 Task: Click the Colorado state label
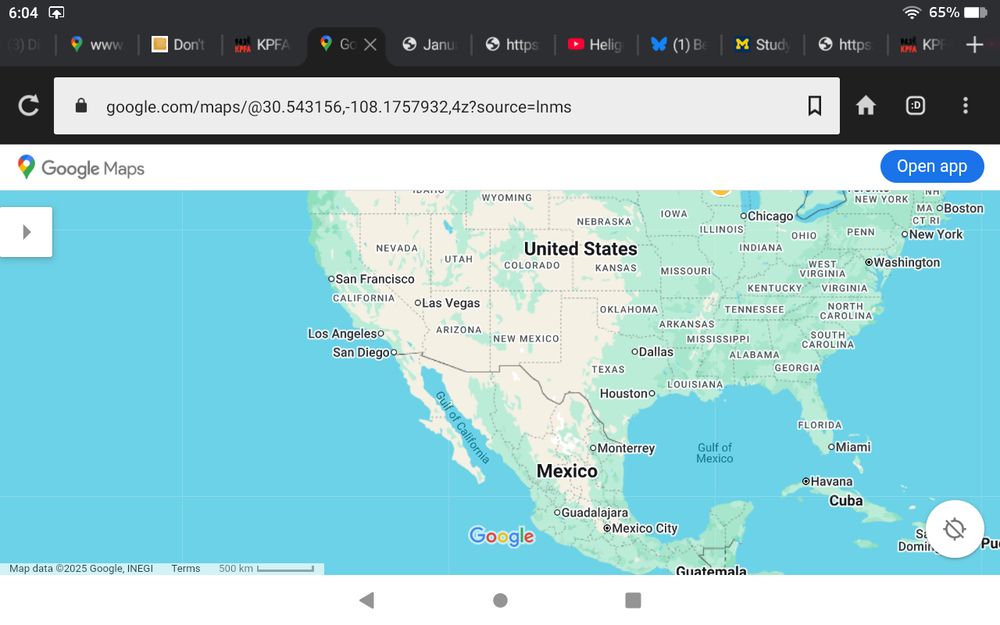coord(532,265)
